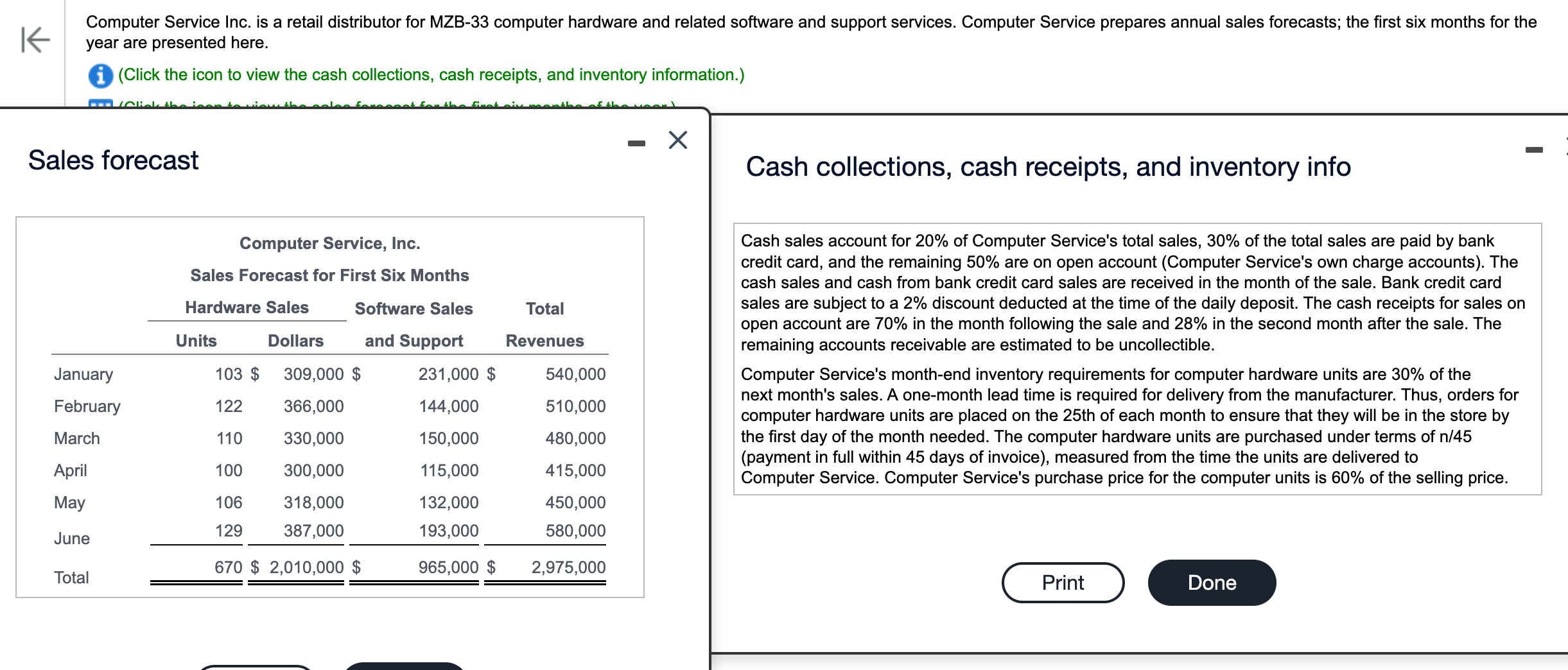Select the March row label
1568x670 pixels.
(77, 438)
